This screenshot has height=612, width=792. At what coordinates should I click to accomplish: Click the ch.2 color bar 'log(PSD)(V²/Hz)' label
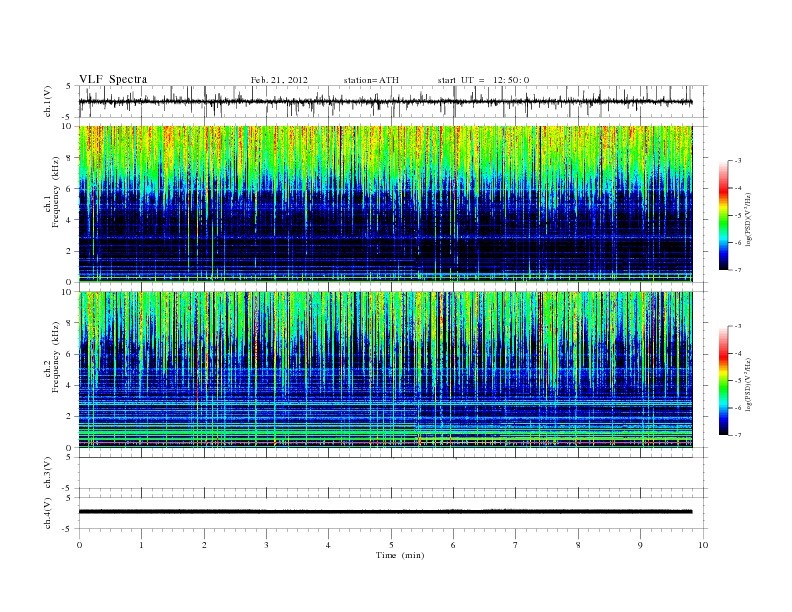click(x=747, y=384)
